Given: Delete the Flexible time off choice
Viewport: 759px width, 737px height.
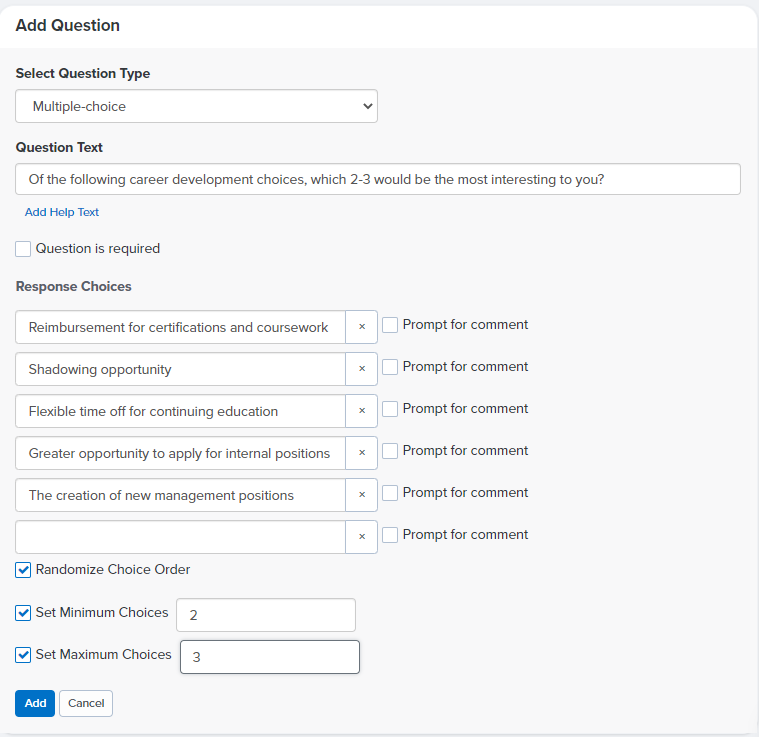Looking at the screenshot, I should coord(362,411).
